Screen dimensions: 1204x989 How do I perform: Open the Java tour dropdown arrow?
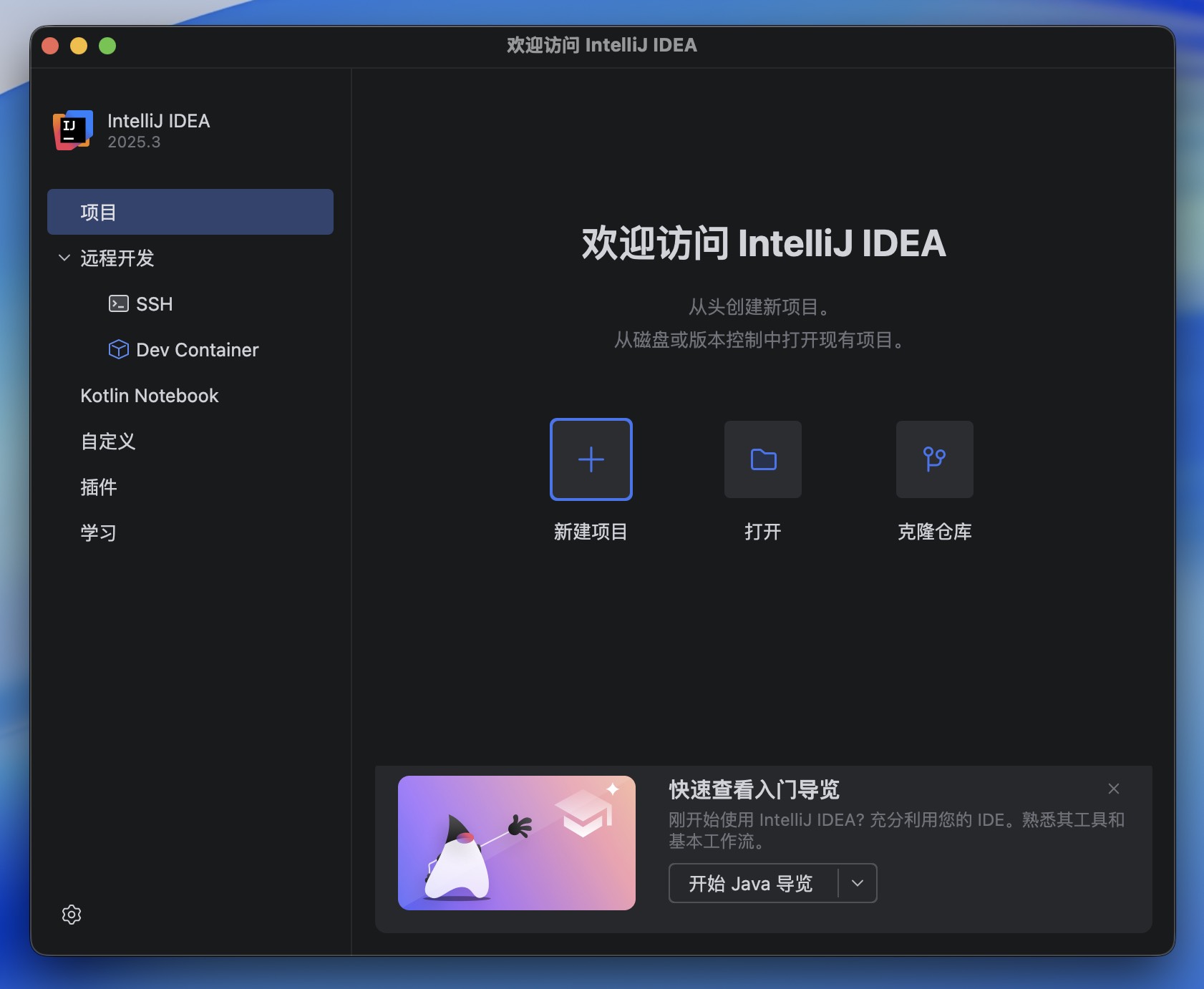pyautogui.click(x=858, y=883)
